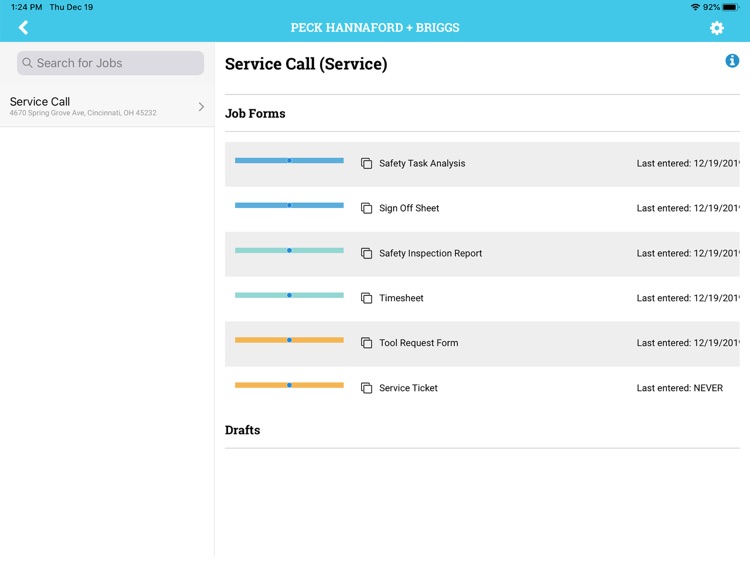Open settings via the gear icon
750x562 pixels.
click(x=716, y=28)
